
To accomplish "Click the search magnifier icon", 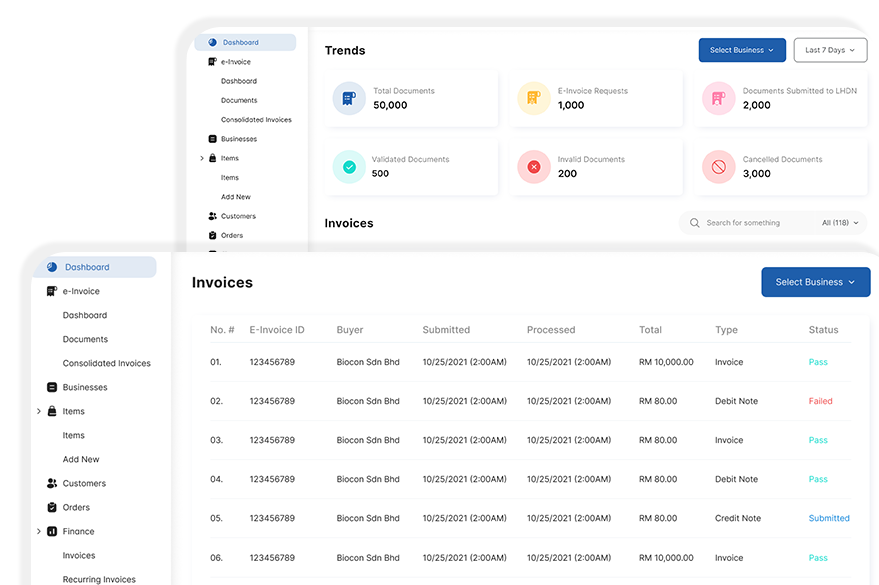I will [694, 223].
